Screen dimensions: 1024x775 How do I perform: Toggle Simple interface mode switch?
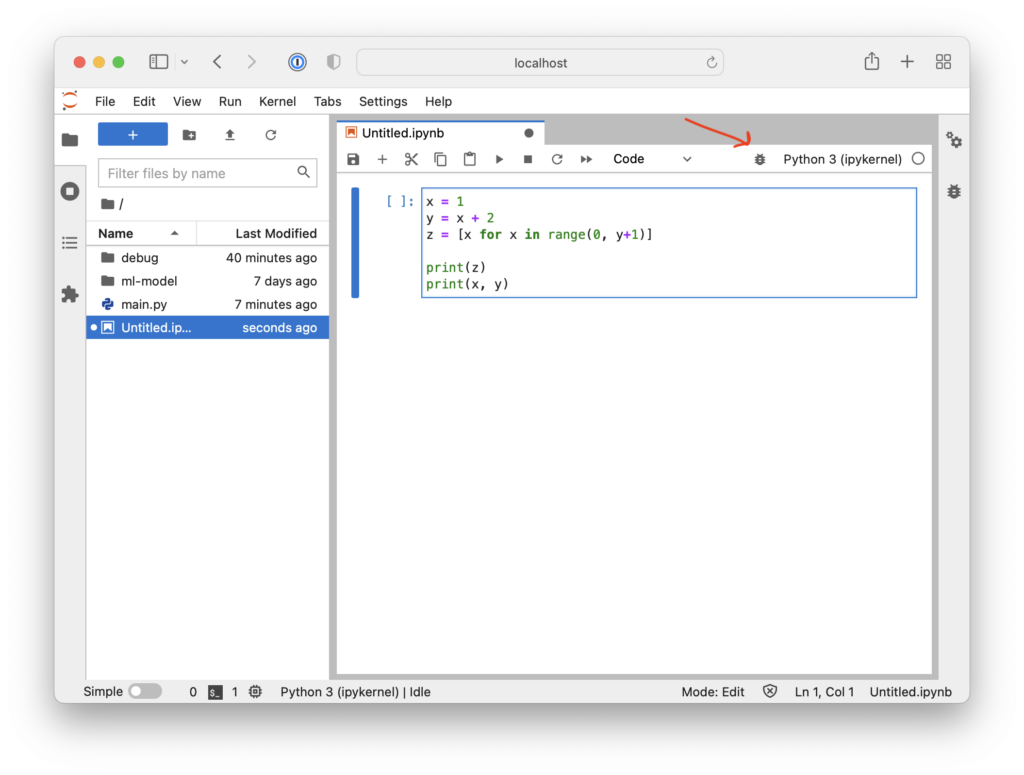145,691
